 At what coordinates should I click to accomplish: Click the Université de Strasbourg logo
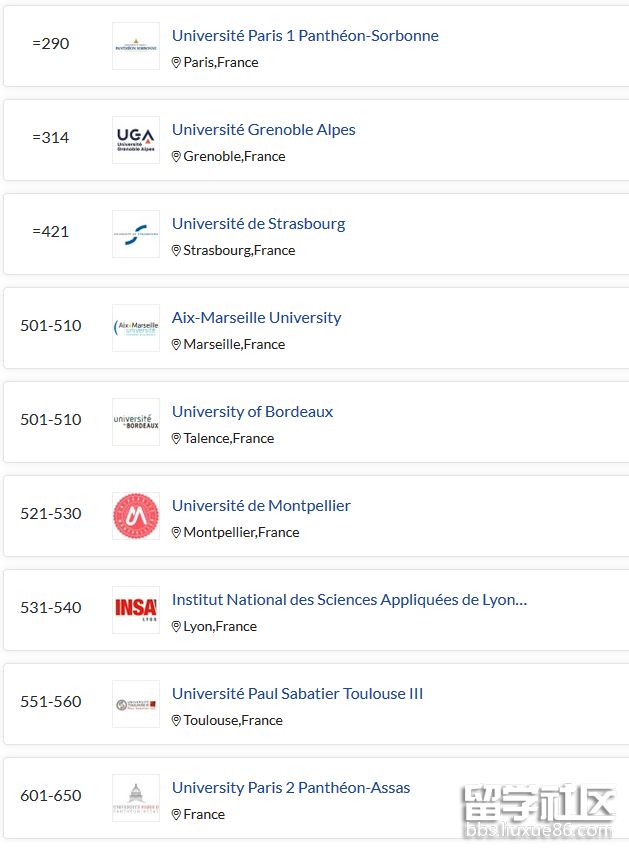[x=136, y=234]
